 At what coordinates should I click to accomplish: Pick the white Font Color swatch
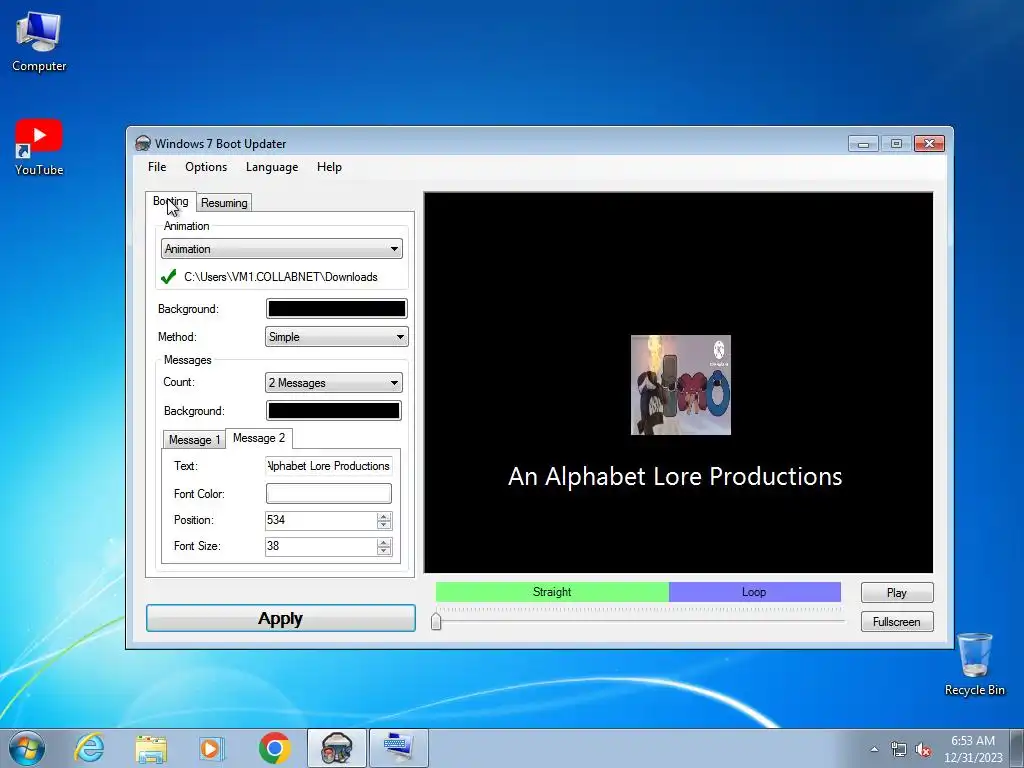click(x=328, y=494)
